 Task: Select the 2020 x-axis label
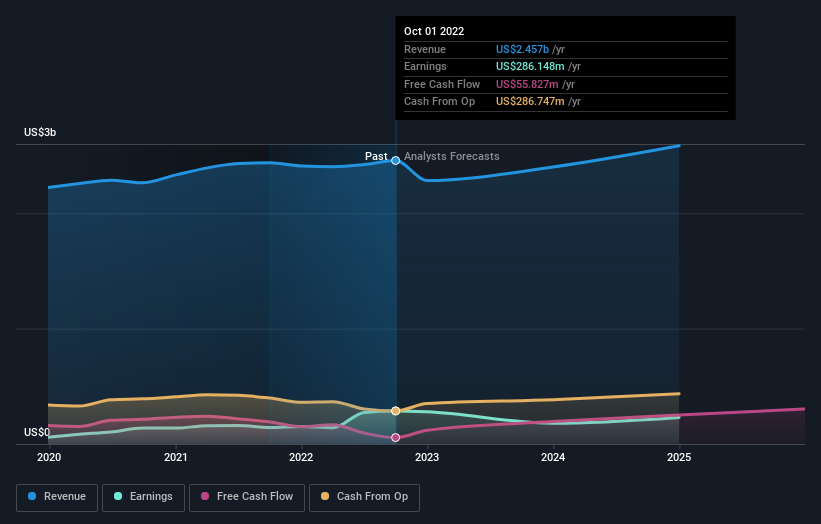[49, 458]
